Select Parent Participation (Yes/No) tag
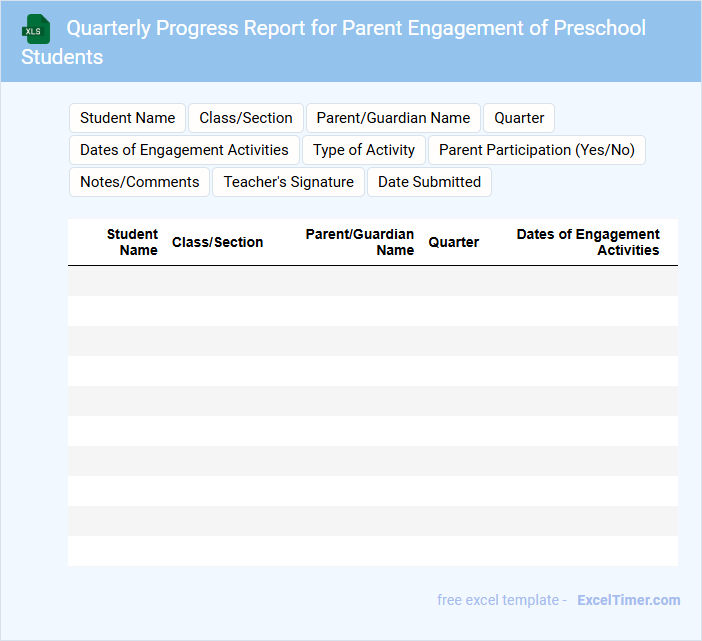Screen dimensions: 702x641 tap(537, 150)
